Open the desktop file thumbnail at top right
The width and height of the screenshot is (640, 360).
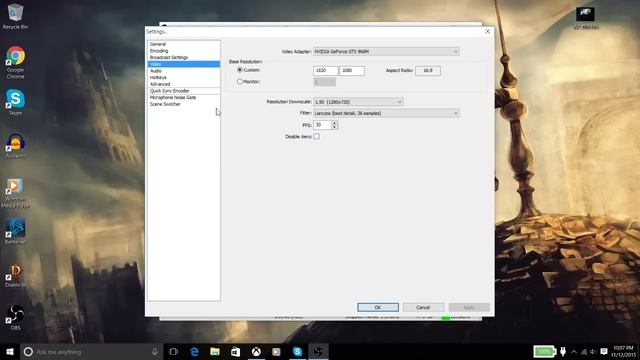coord(585,18)
